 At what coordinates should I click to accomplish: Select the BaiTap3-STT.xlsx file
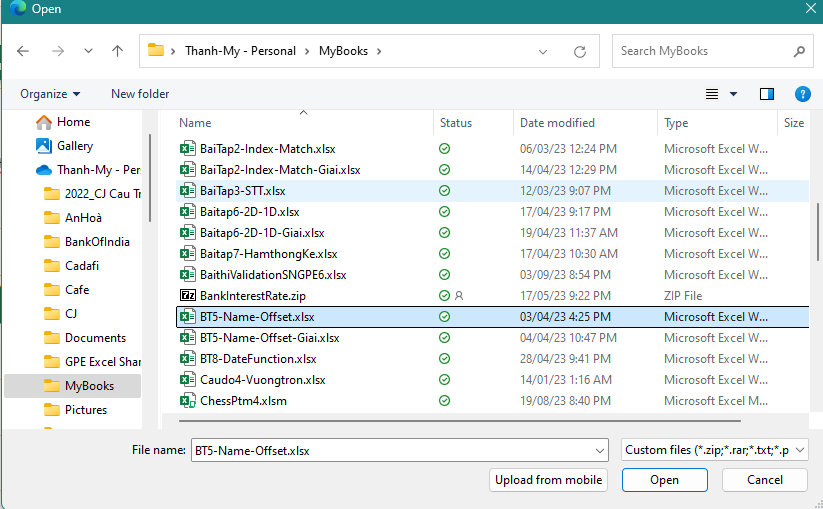tap(242, 191)
